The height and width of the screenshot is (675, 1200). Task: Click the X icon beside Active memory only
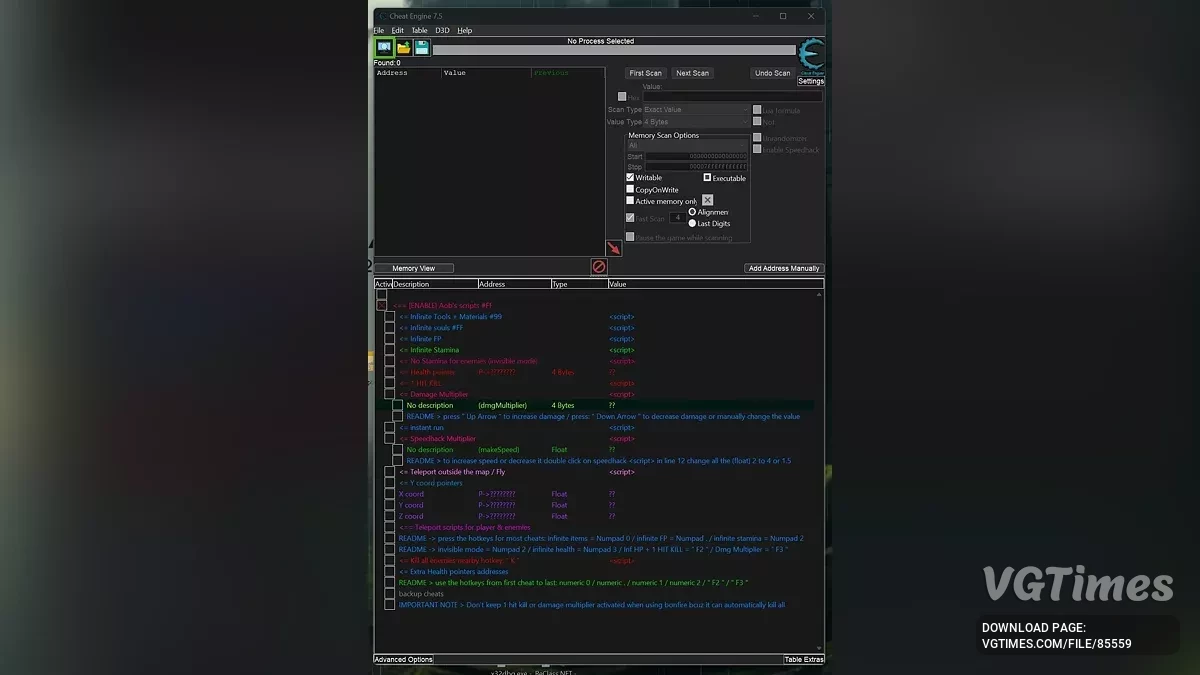pos(708,201)
